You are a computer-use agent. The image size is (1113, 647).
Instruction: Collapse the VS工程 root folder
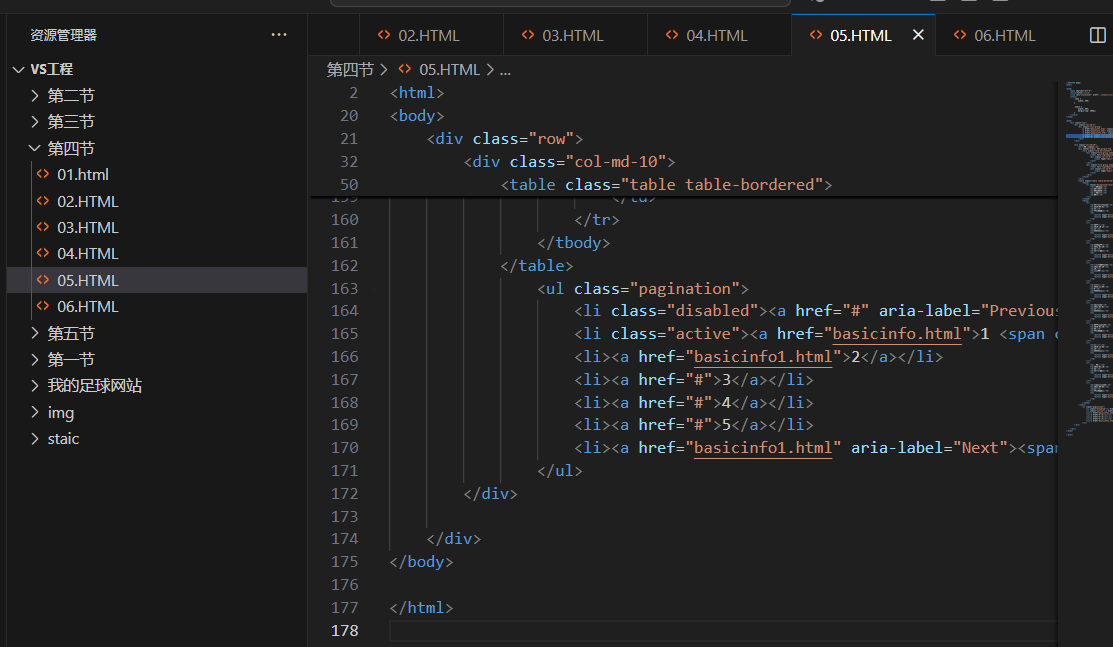(x=19, y=69)
